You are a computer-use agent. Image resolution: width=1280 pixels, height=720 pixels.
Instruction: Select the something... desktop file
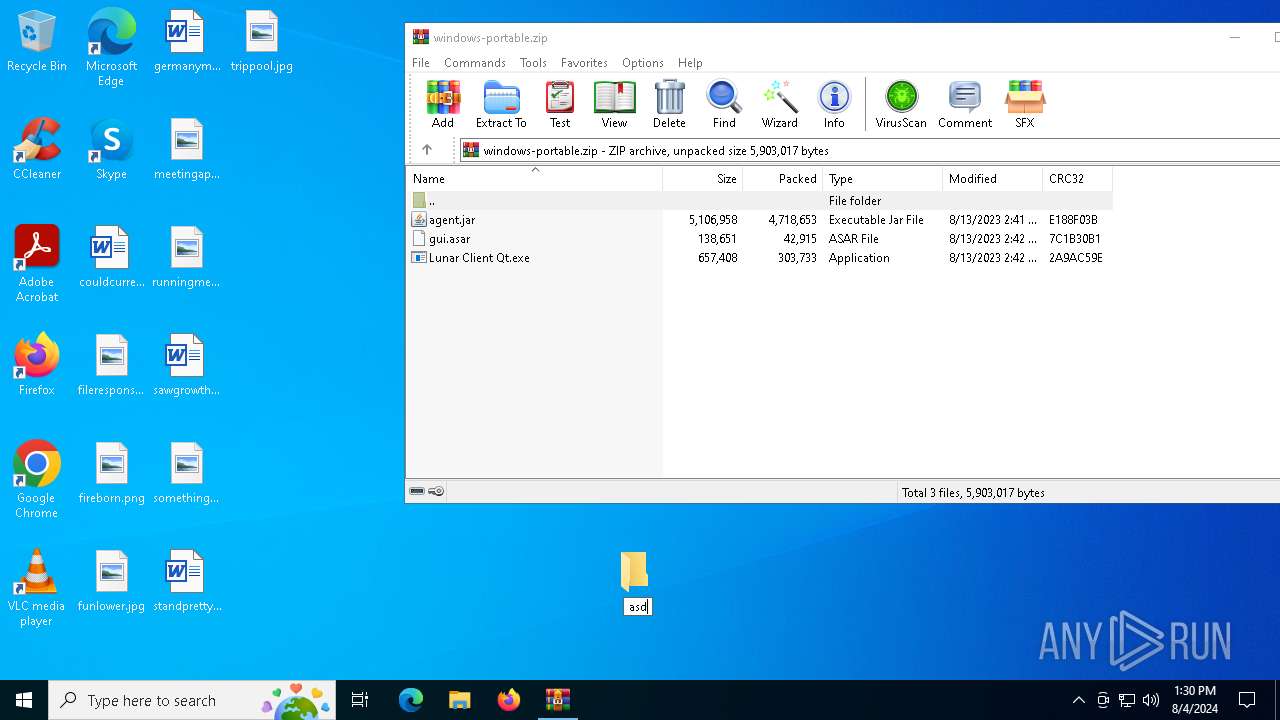click(x=187, y=473)
